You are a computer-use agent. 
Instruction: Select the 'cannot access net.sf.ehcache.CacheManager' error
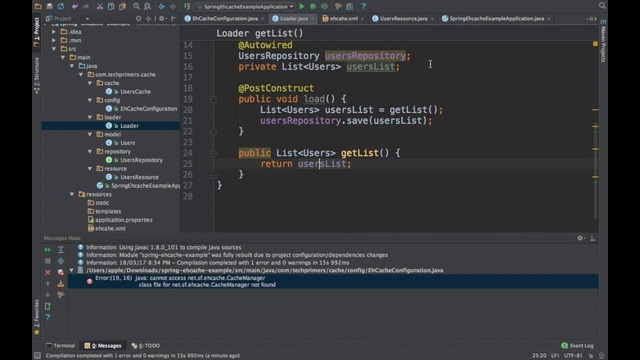click(x=333, y=281)
